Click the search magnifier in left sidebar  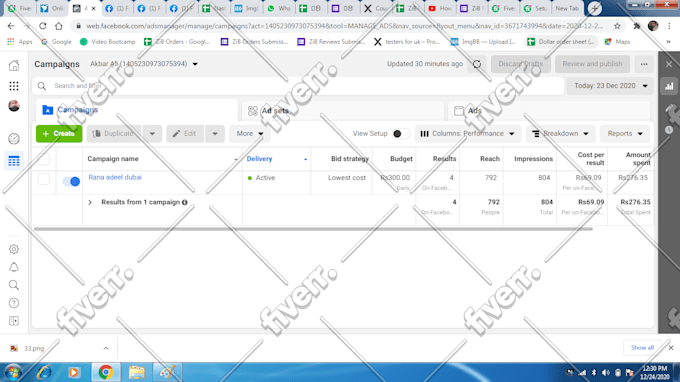coord(14,285)
